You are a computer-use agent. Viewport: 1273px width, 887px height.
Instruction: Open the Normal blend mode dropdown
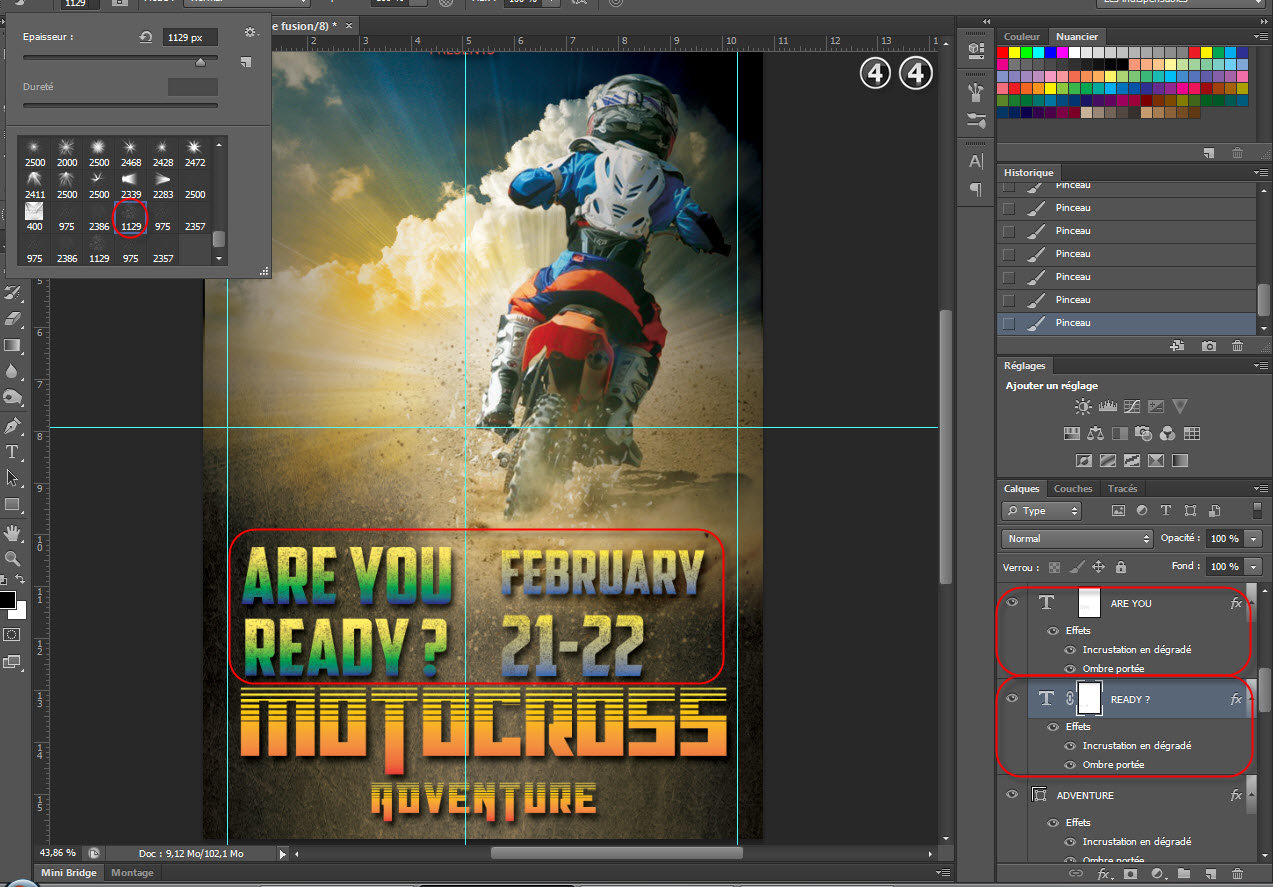coord(1078,538)
